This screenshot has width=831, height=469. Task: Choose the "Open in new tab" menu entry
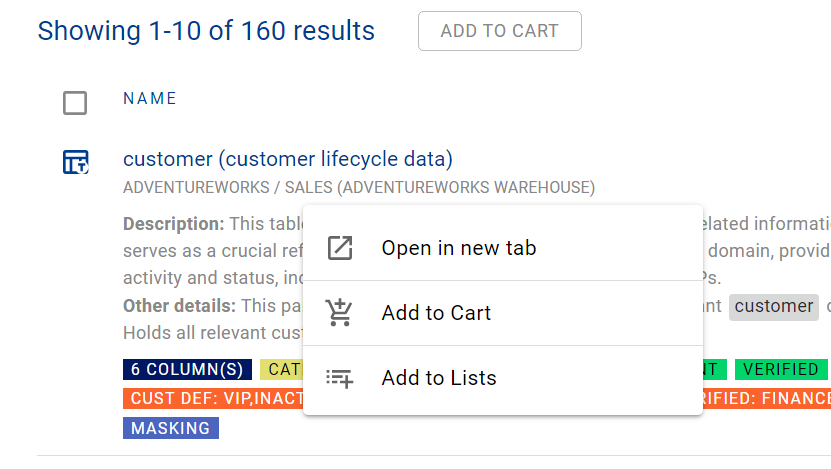459,248
